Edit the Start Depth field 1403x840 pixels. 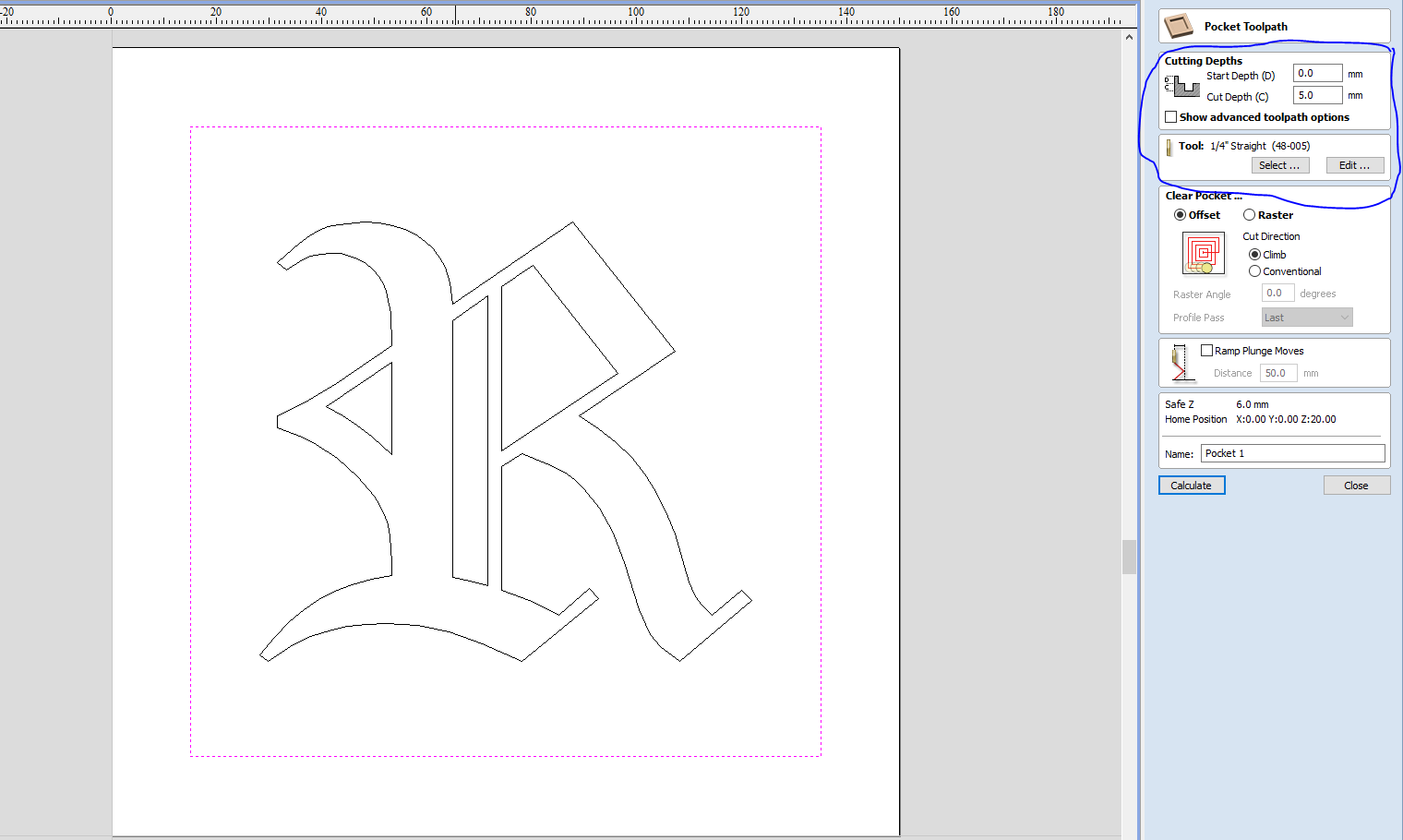click(1316, 72)
